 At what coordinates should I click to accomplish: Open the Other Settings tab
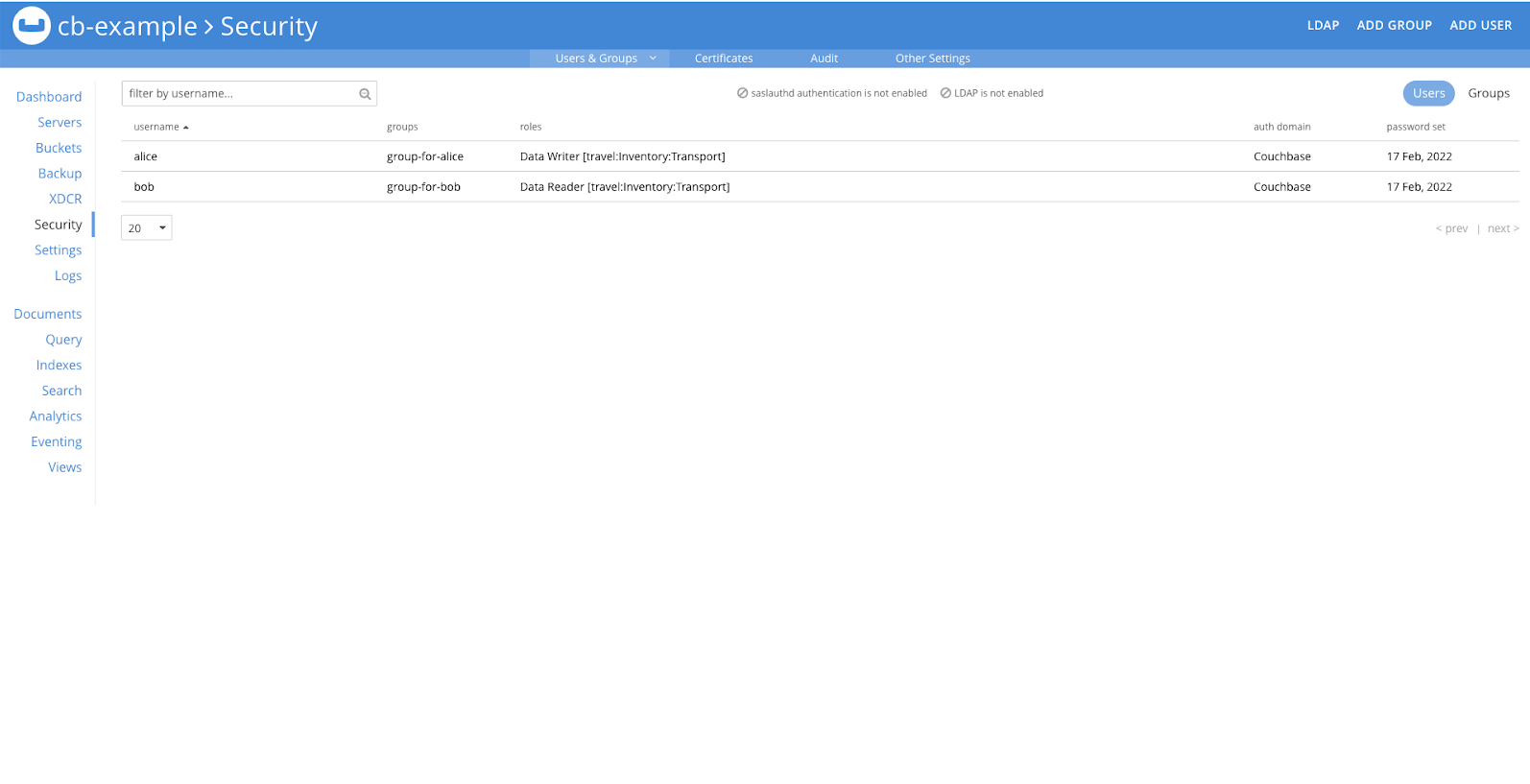(x=932, y=59)
